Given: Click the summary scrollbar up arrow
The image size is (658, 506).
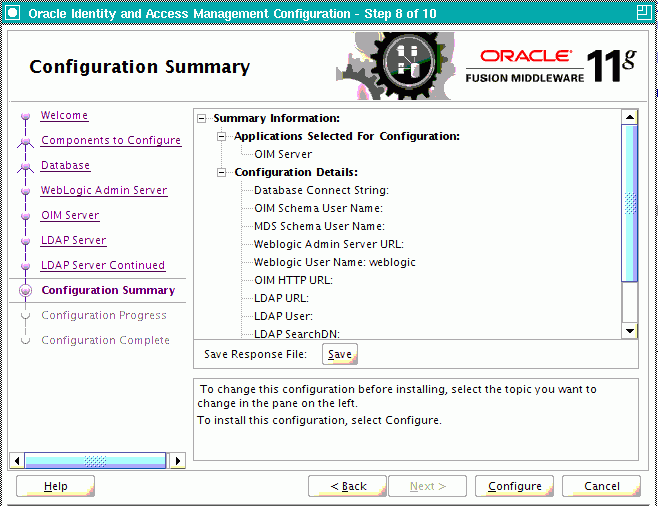Looking at the screenshot, I should tap(629, 117).
